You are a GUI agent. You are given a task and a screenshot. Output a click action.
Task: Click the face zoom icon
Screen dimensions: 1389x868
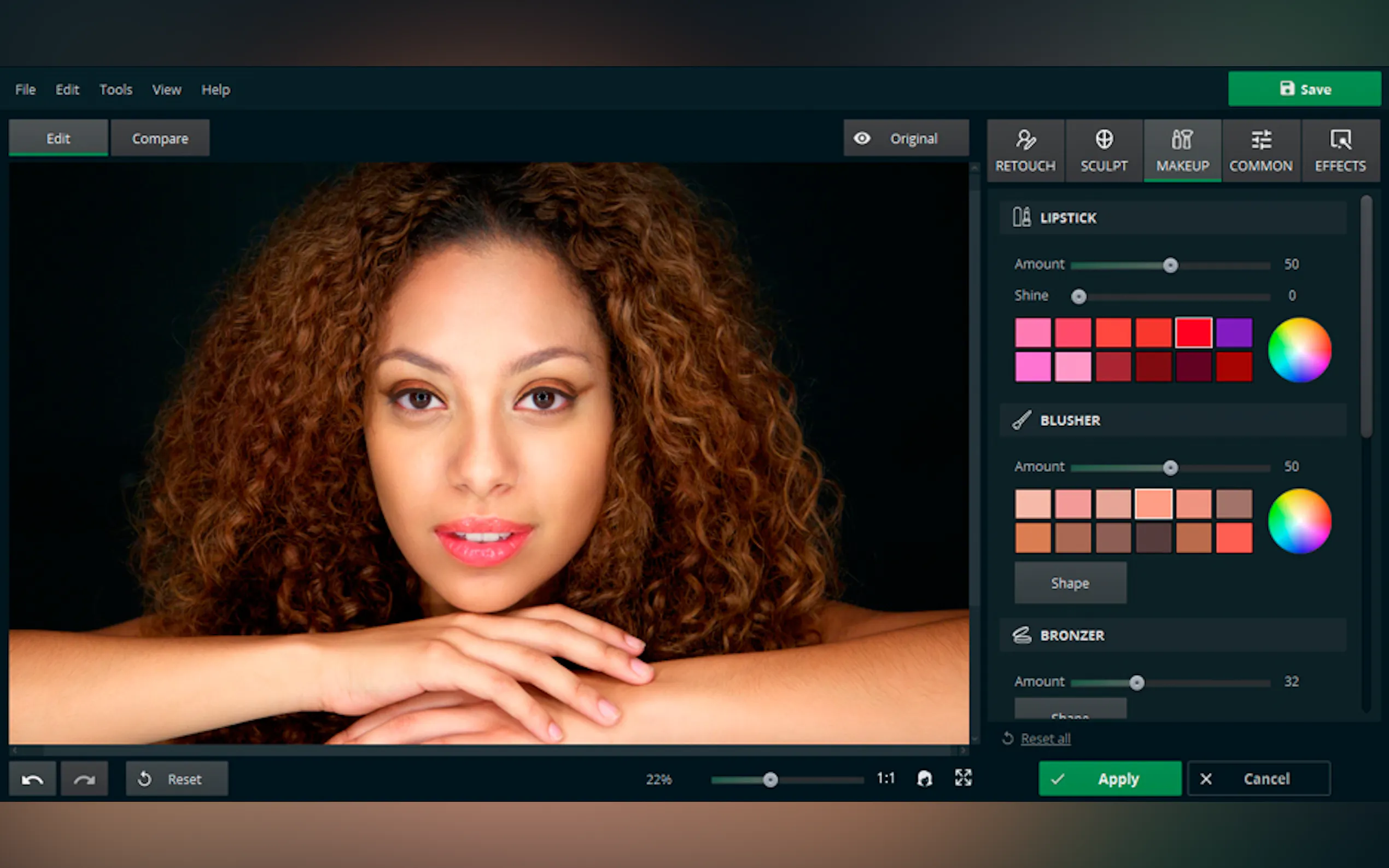[x=925, y=778]
